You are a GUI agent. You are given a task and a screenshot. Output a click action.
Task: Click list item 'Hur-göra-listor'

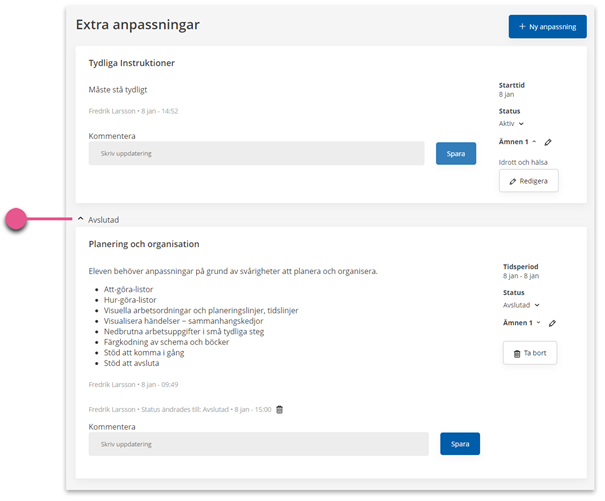(130, 300)
